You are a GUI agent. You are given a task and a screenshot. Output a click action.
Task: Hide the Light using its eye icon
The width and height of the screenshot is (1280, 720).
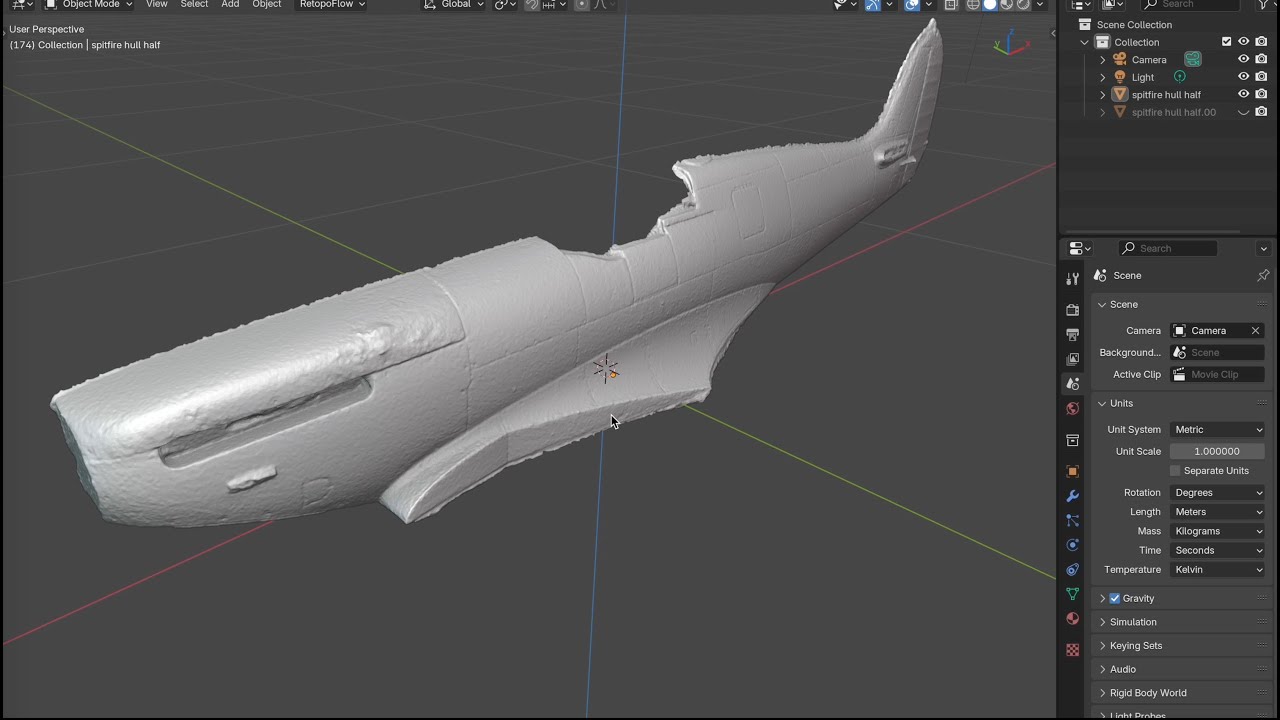click(x=1244, y=77)
